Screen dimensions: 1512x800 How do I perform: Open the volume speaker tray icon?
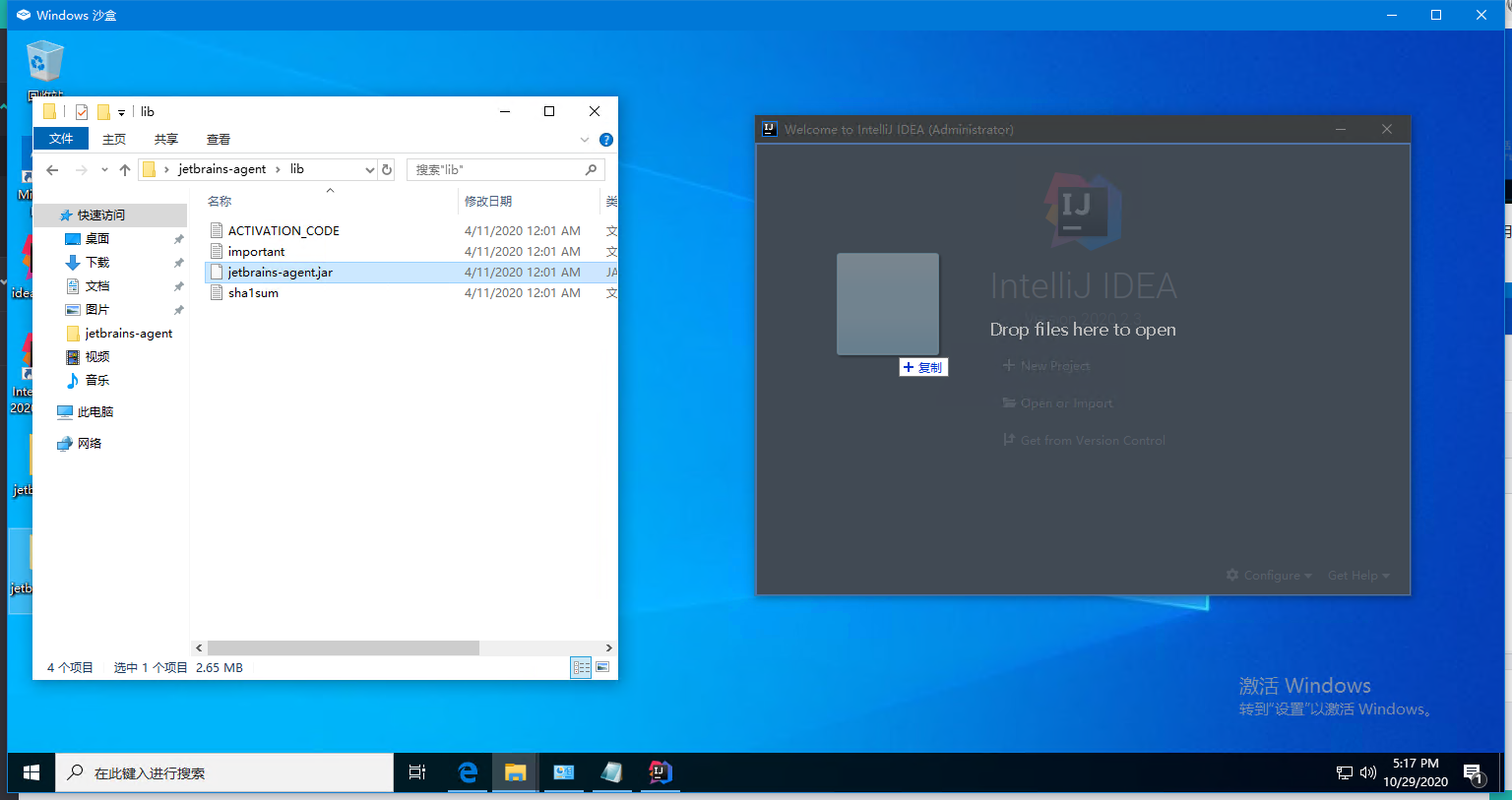[1367, 772]
